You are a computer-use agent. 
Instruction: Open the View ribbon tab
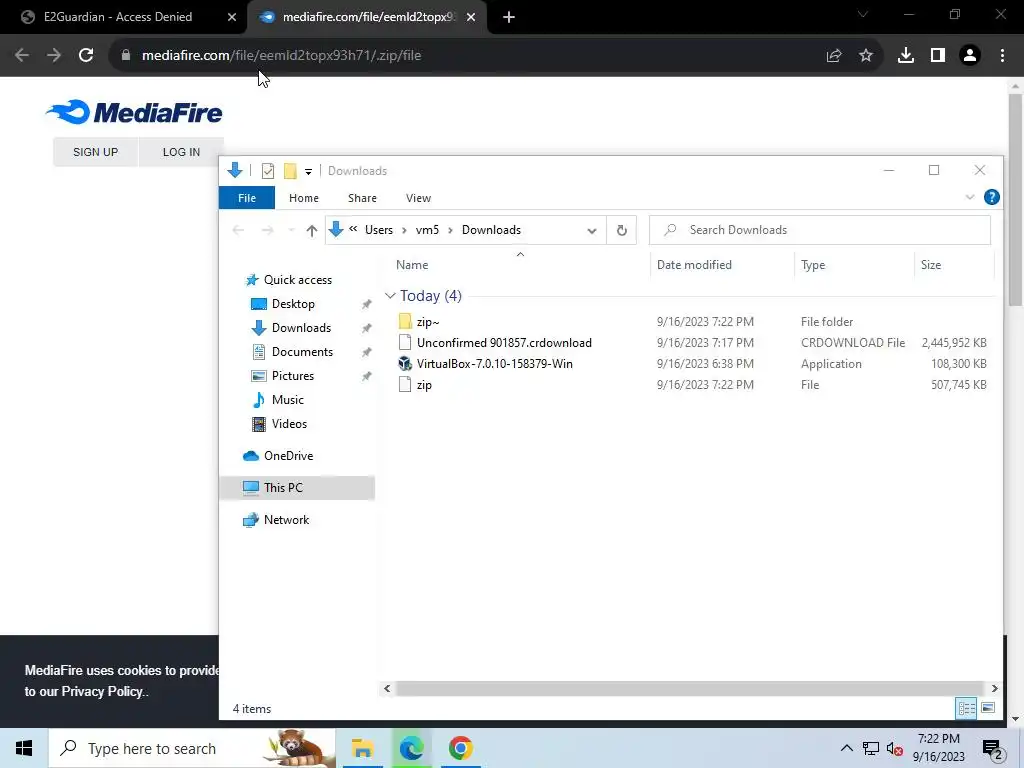click(419, 198)
